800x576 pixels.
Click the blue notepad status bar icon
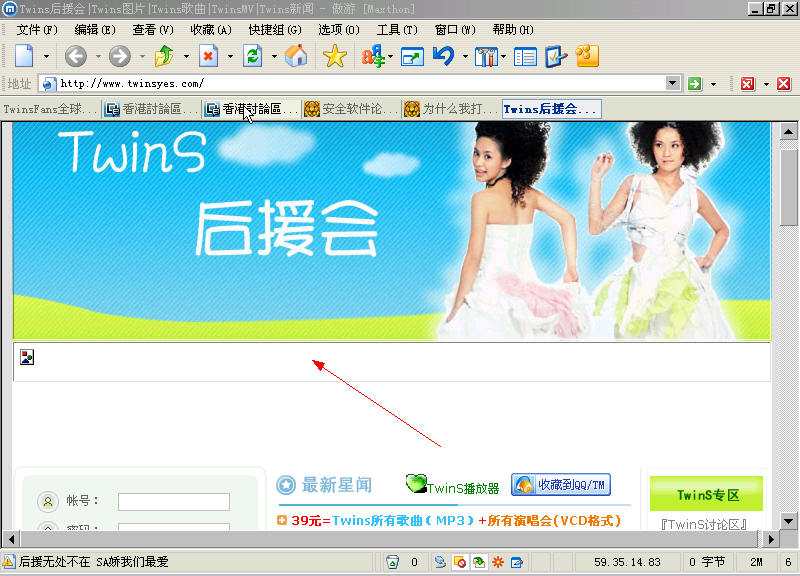point(517,562)
